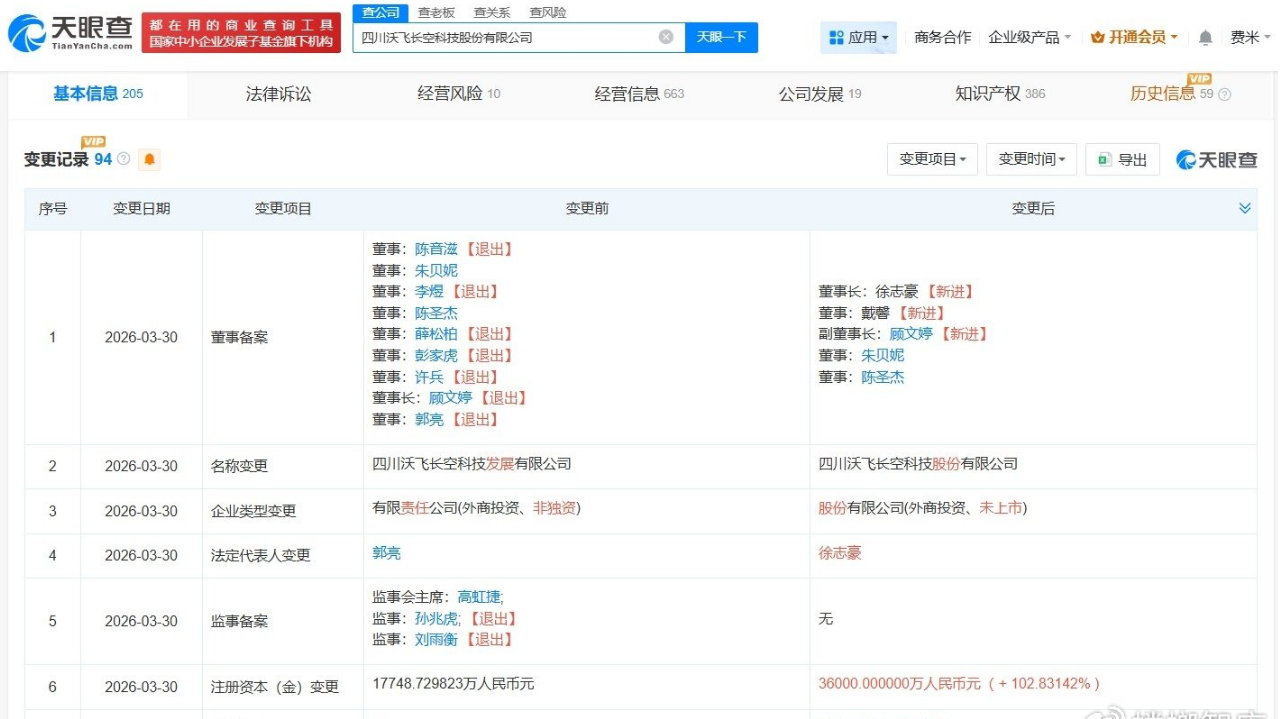The height and width of the screenshot is (719, 1280).
Task: Clear the search box with X icon
Action: [666, 37]
